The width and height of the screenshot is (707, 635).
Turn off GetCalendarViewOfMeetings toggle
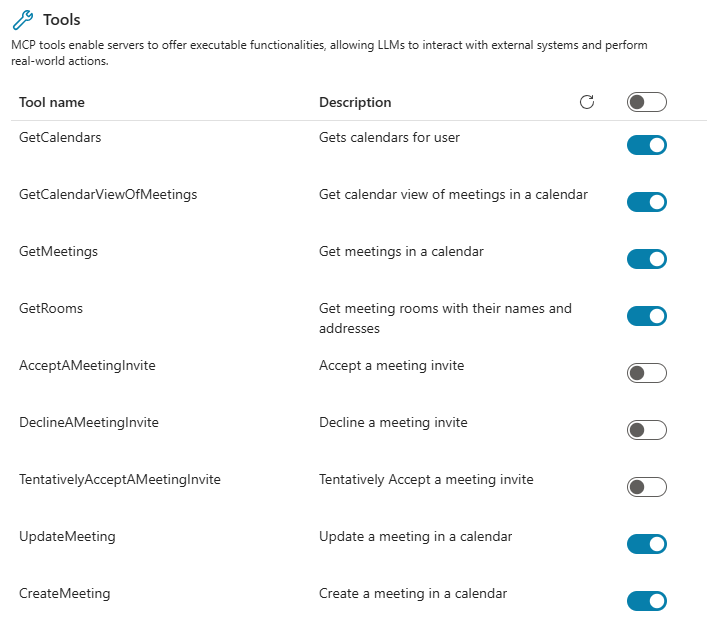pyautogui.click(x=646, y=202)
